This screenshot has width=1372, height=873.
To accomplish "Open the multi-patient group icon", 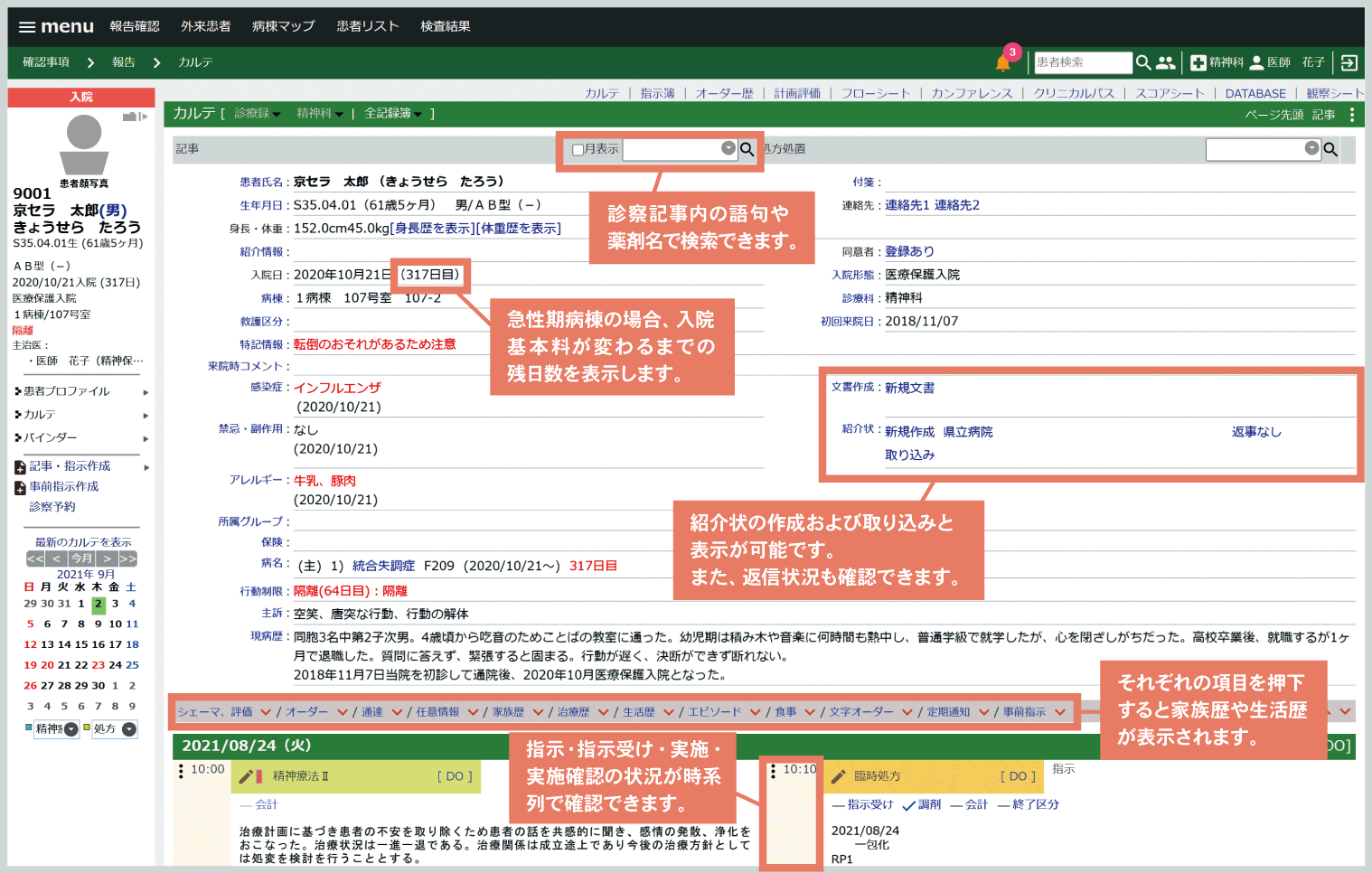I will 1166,62.
